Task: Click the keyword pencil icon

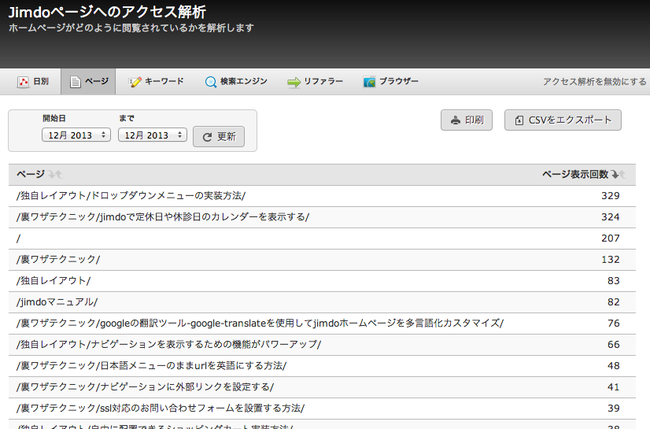Action: point(135,82)
